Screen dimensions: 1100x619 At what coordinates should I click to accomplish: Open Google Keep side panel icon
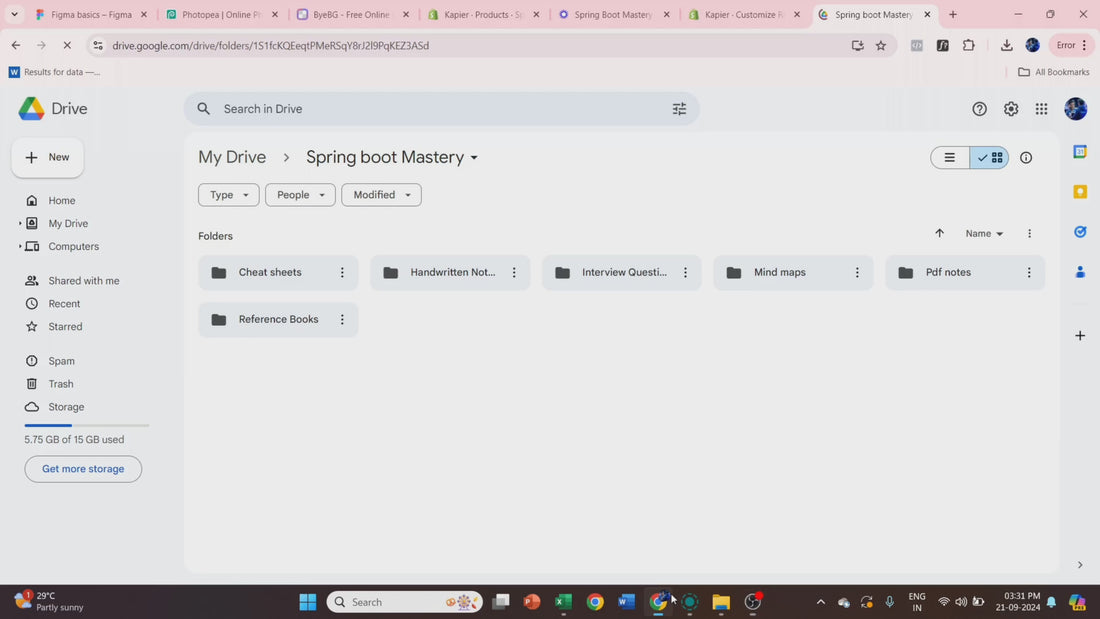[x=1080, y=192]
